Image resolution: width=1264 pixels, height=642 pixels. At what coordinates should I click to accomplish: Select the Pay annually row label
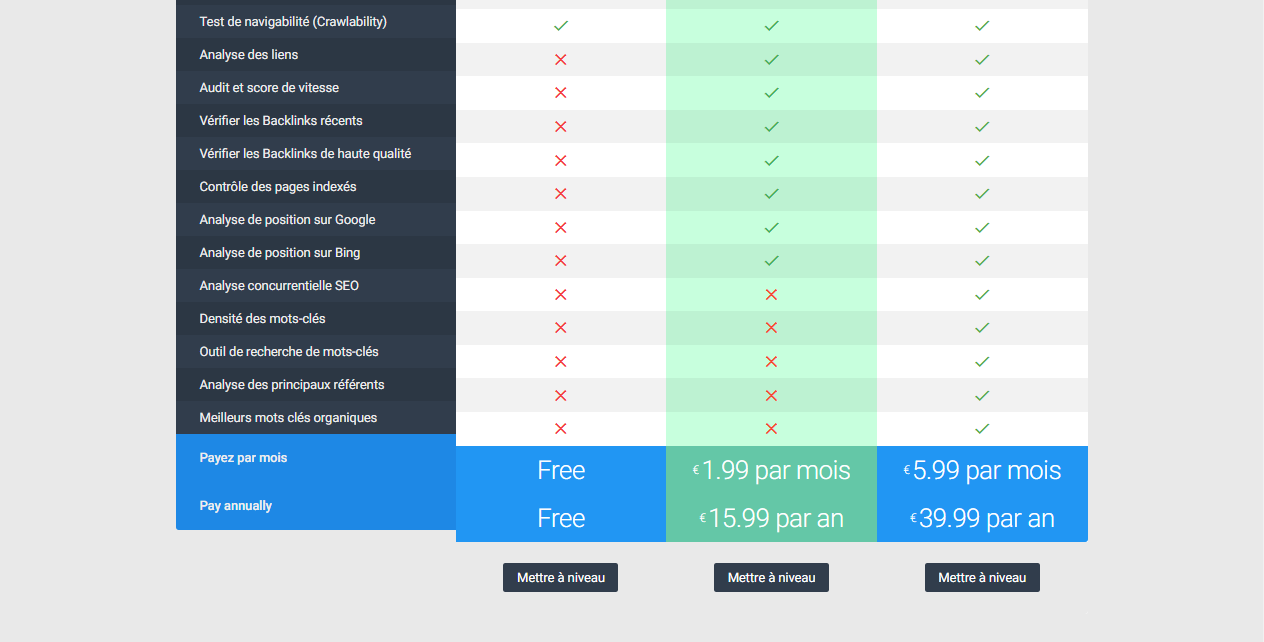tap(236, 506)
